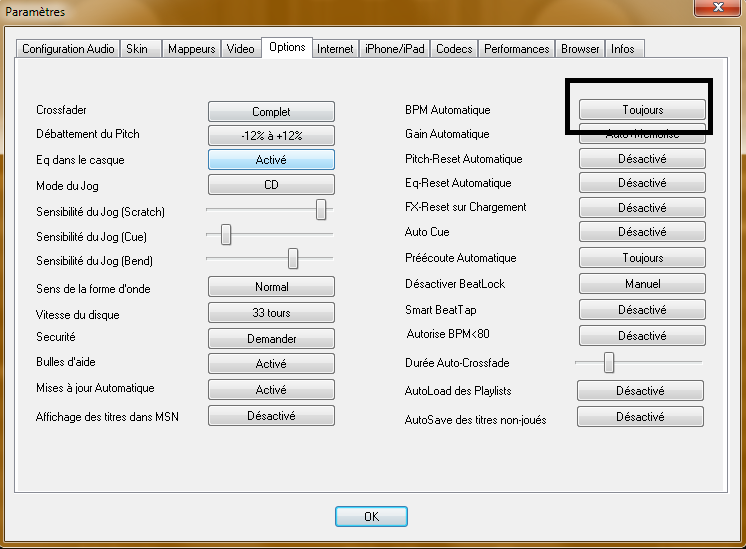The width and height of the screenshot is (746, 549).
Task: Toggle Bulles d'aide setting
Action: [271, 364]
